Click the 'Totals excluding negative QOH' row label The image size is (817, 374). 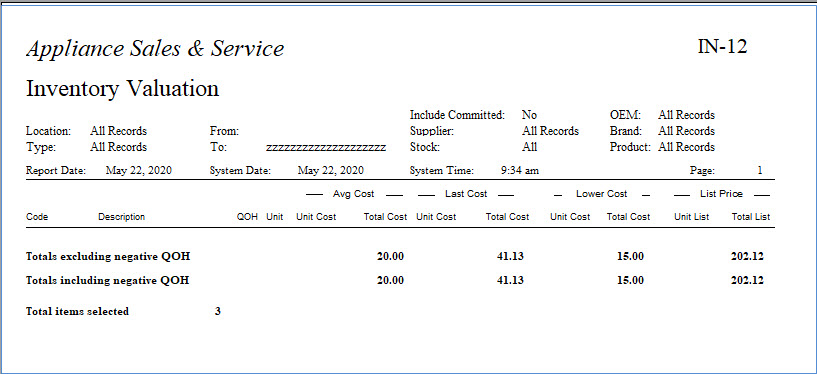[x=108, y=256]
